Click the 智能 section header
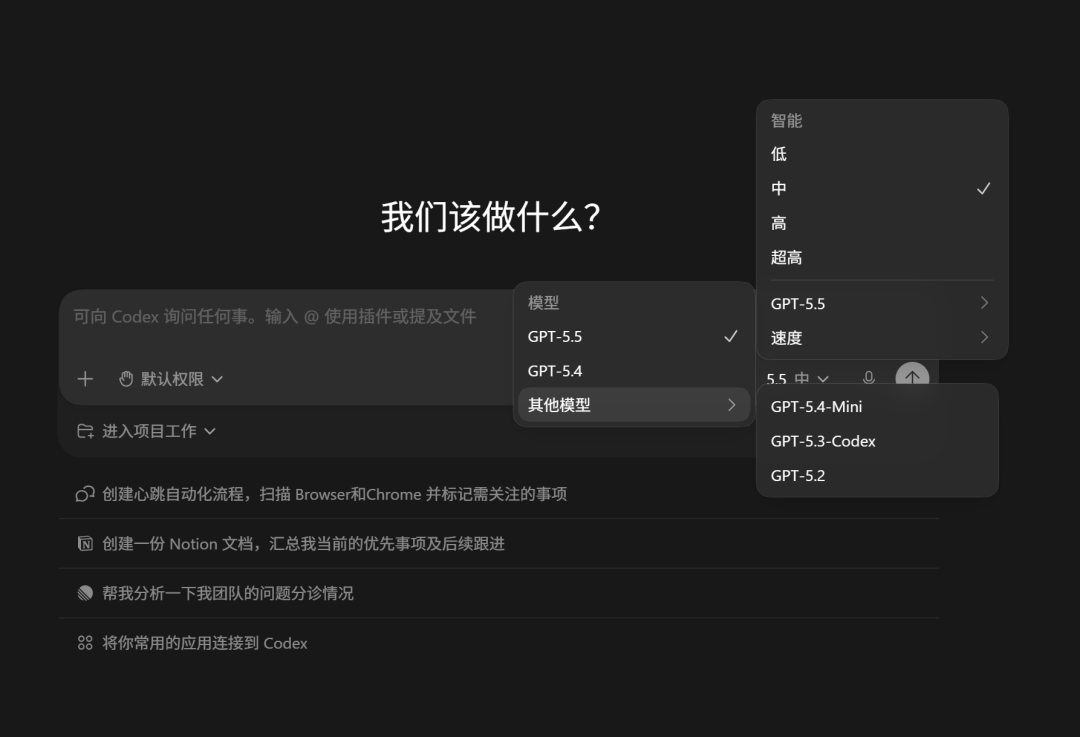 (787, 121)
